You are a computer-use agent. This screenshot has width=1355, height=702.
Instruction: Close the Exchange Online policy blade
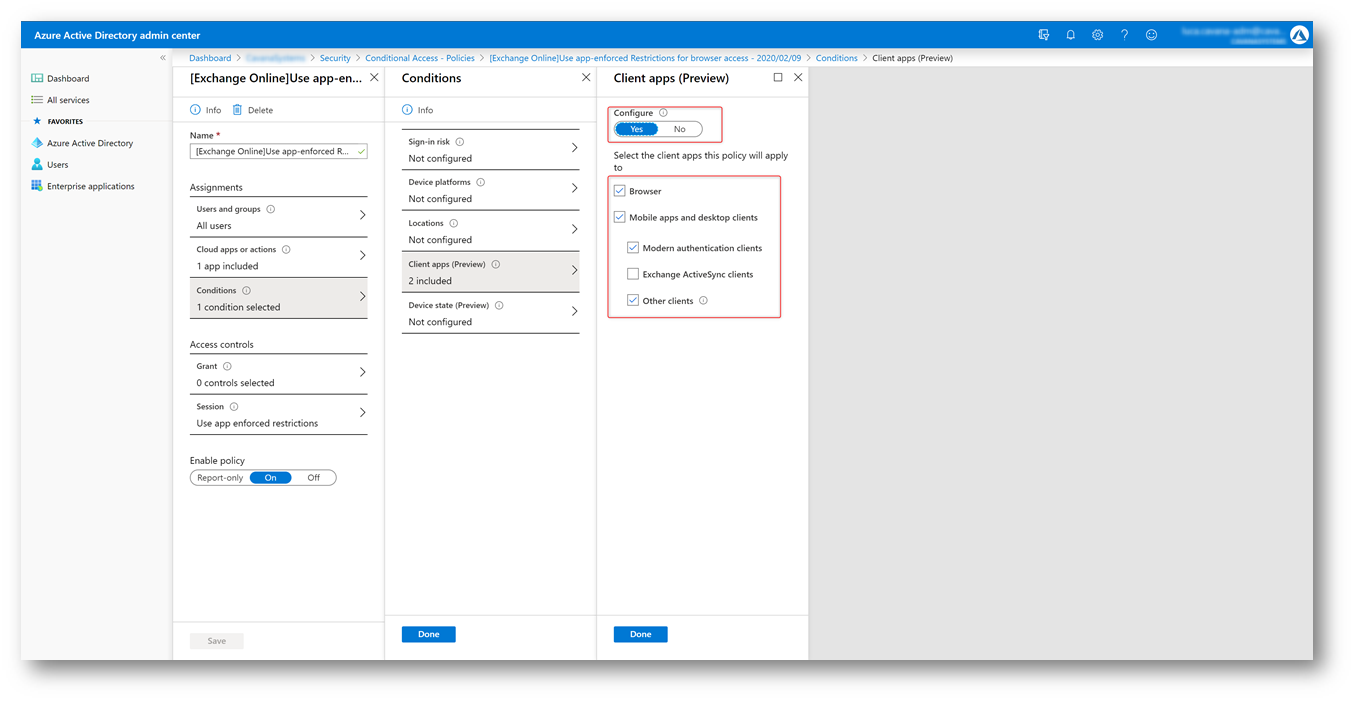tap(374, 78)
